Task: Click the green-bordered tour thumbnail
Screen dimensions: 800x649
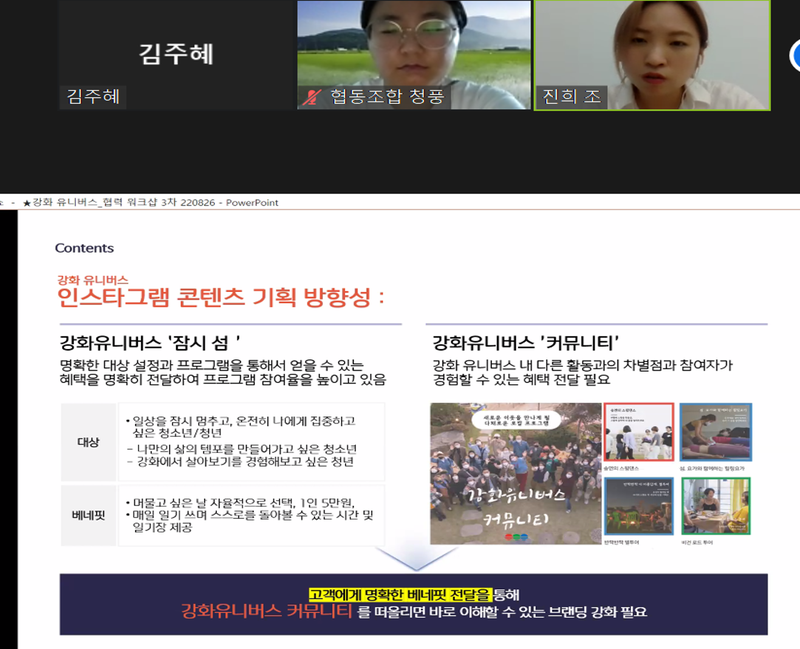Action: click(x=715, y=510)
